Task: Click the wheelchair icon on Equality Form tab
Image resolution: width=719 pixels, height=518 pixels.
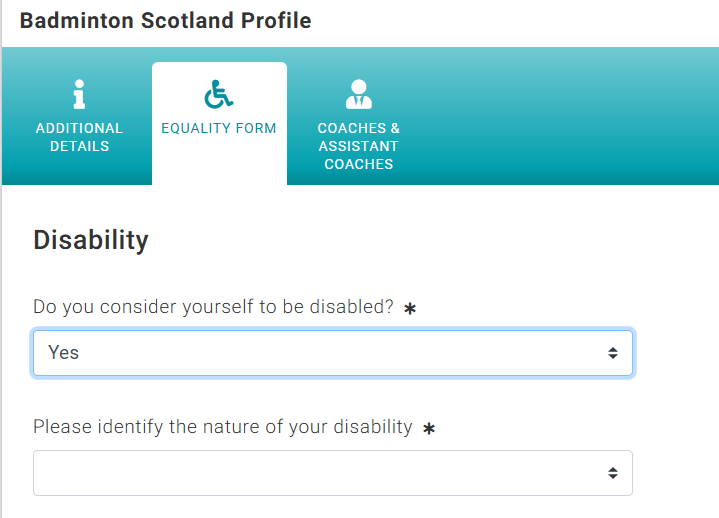Action: click(x=219, y=94)
